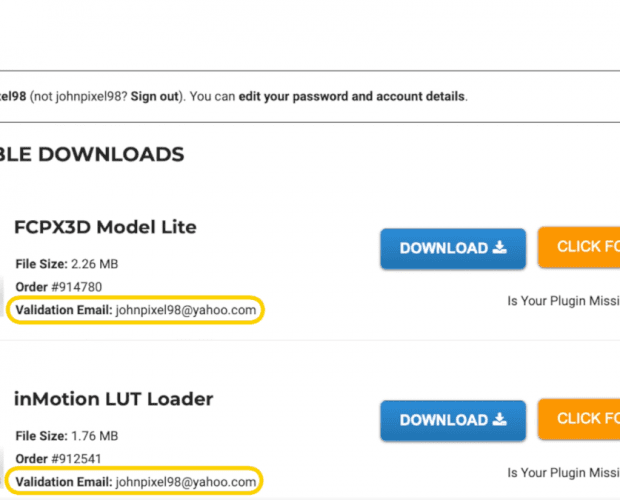Click 'Is Your Plugin Missing' under FCPX3D row
The image size is (620, 500).
point(564,301)
